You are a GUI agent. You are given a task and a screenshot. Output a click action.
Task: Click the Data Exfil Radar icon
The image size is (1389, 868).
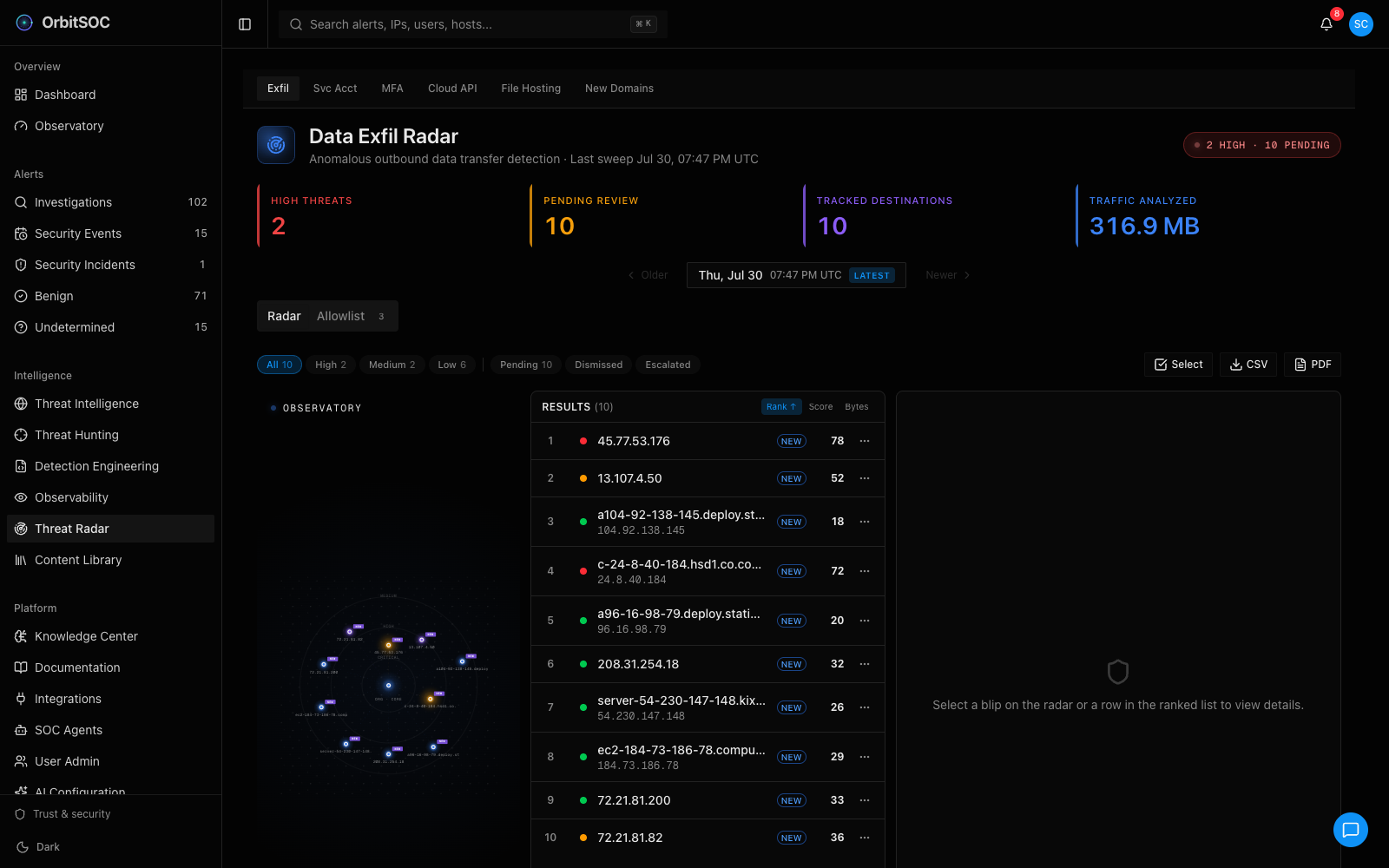[276, 145]
